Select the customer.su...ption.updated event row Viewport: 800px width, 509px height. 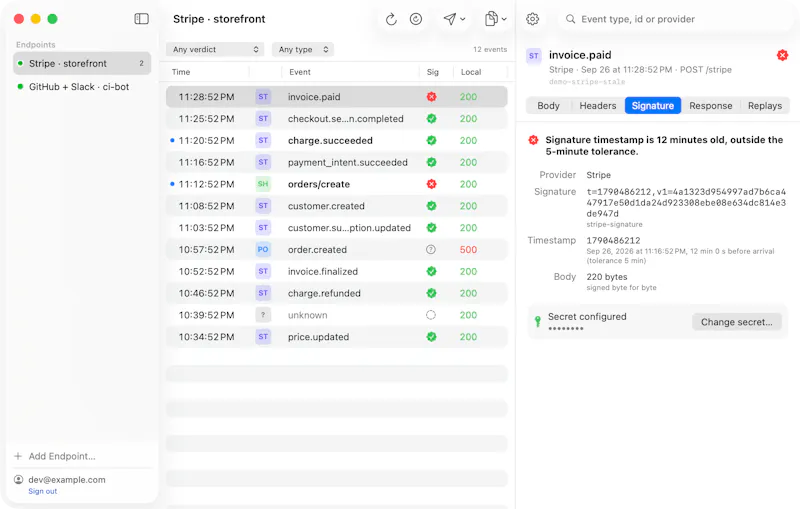tap(337, 227)
